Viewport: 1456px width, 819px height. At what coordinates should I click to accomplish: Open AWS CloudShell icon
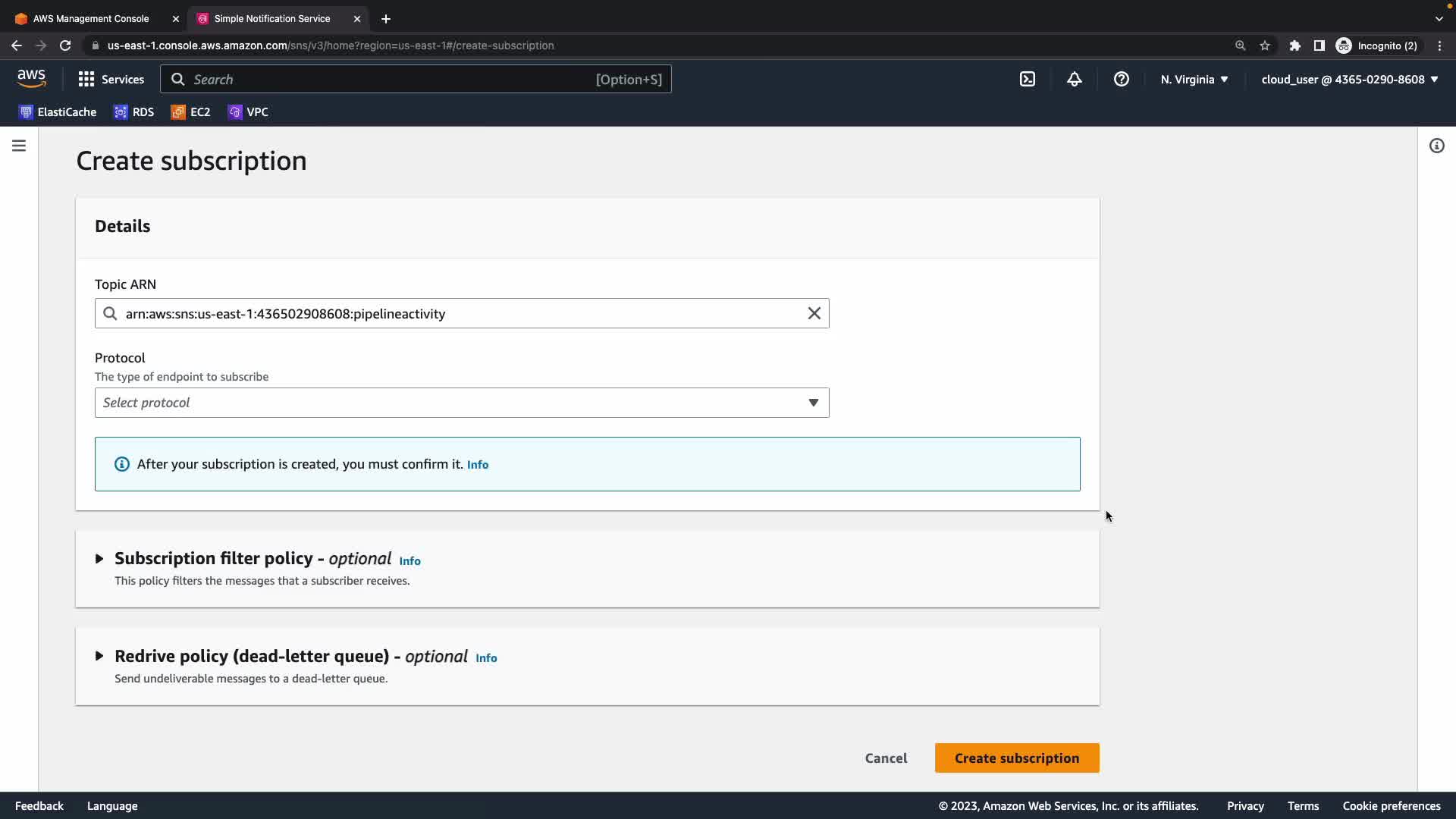[x=1028, y=79]
